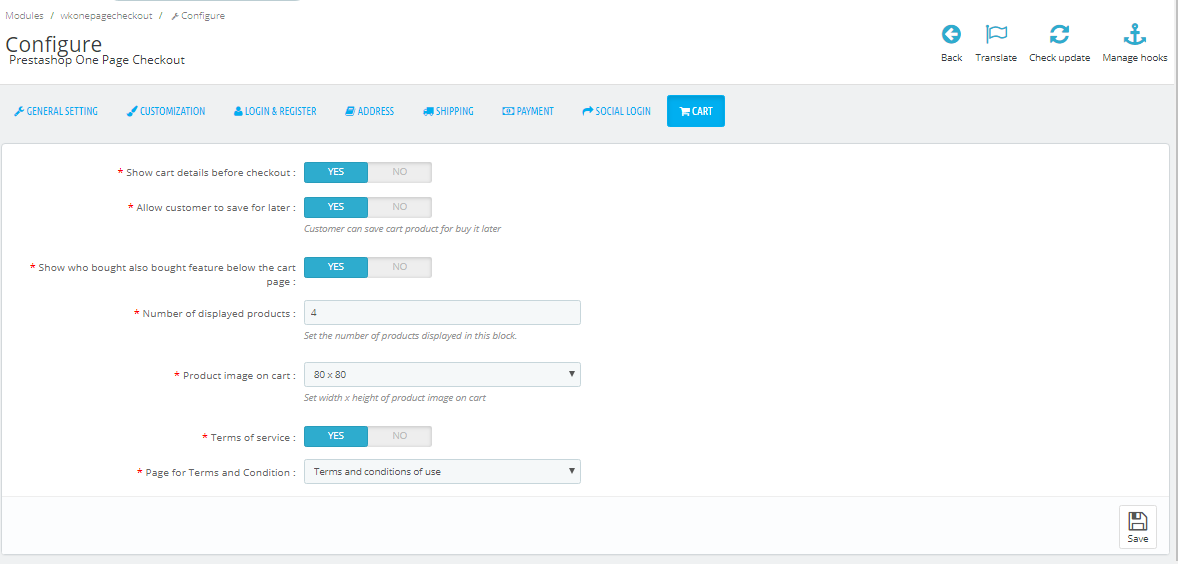Click 'Set width x height of product image' hint
The width and height of the screenshot is (1178, 564).
[x=395, y=398]
